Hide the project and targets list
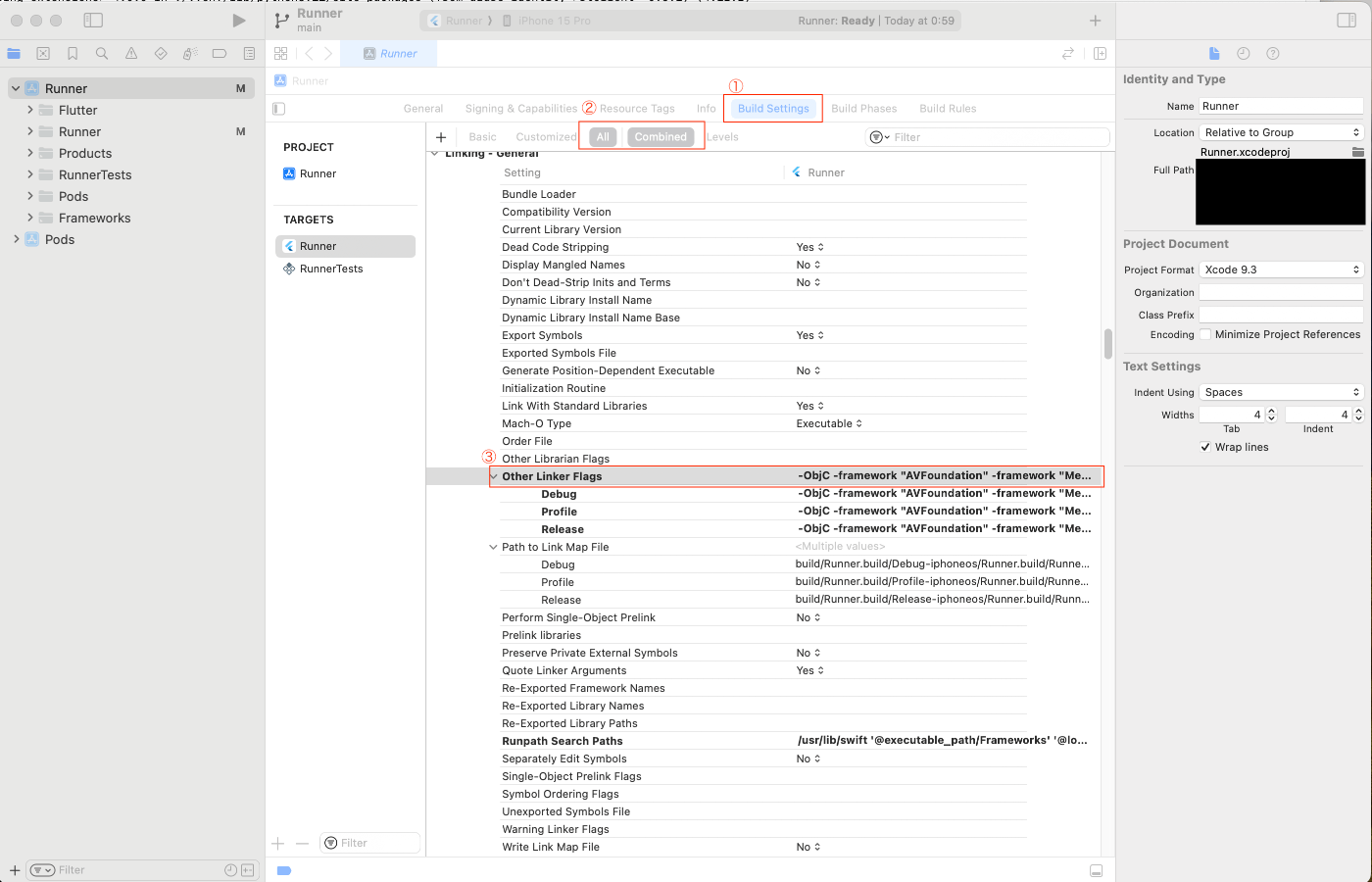The height and width of the screenshot is (882, 1372). click(x=279, y=109)
